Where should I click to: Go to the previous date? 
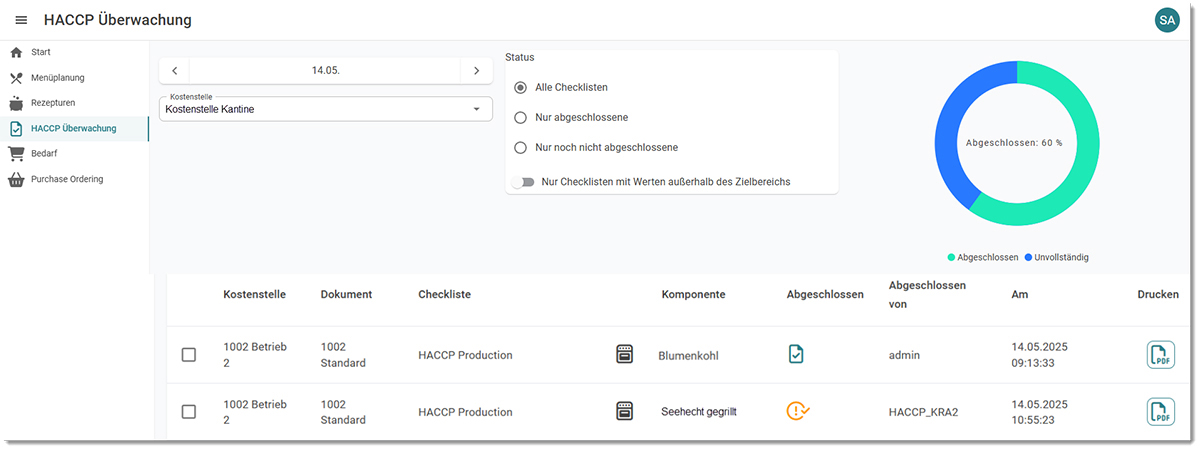[174, 70]
